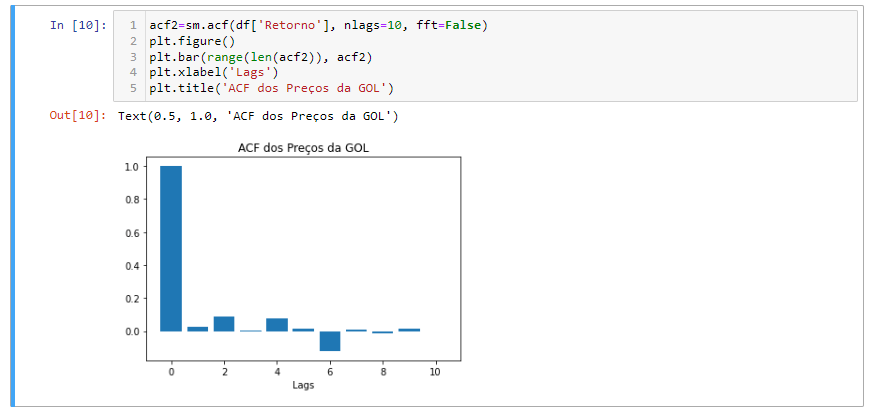This screenshot has height=414, width=873.
Task: Click the negative bar at lag 6
Action: [330, 341]
